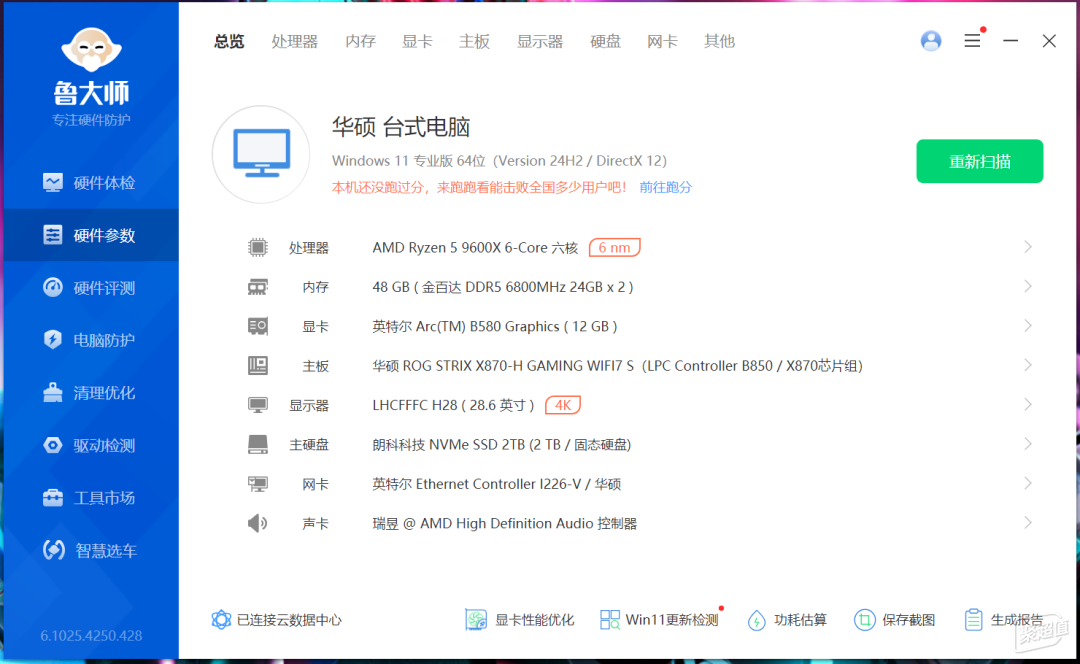1080x664 pixels.
Task: Switch to the 总览 overview tab
Action: tap(229, 41)
